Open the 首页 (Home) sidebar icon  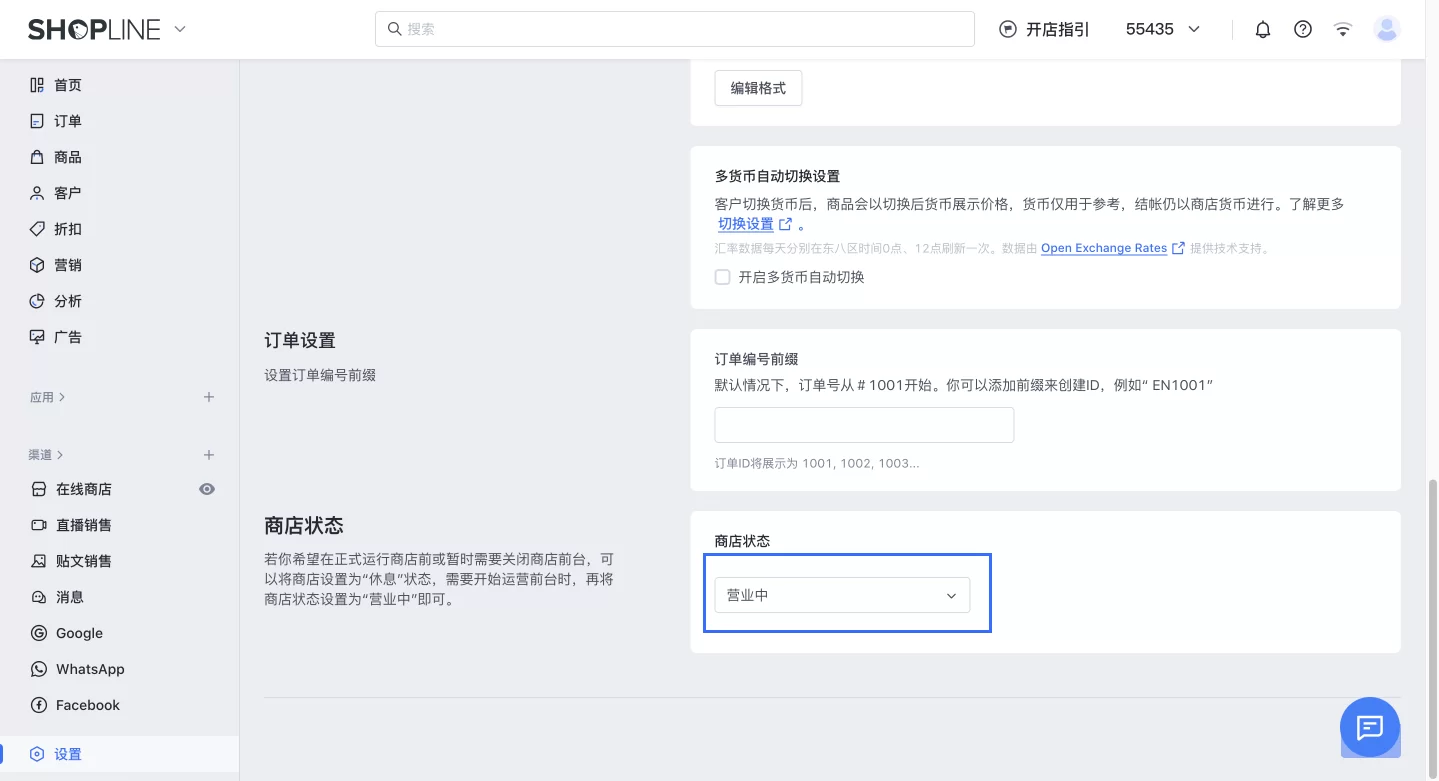(68, 84)
